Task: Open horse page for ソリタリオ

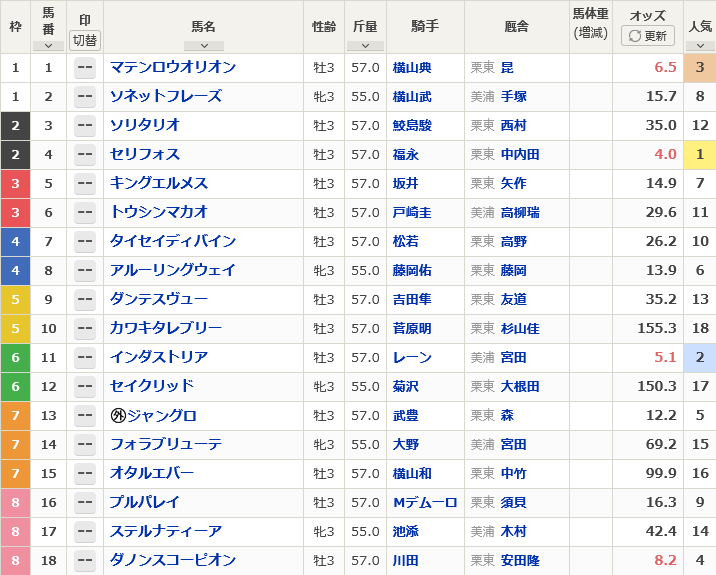Action: coord(145,125)
